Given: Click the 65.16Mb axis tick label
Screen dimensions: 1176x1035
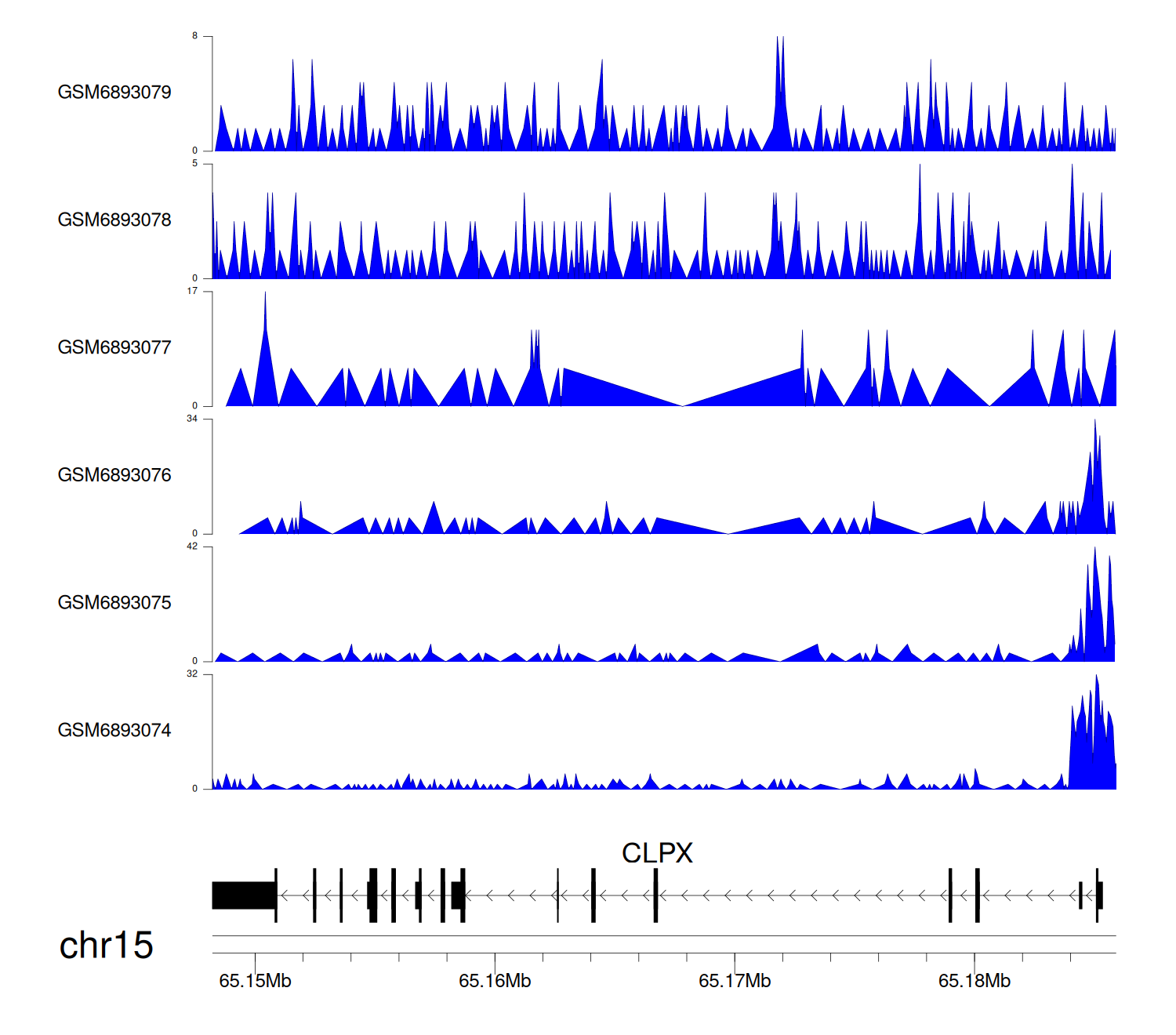Looking at the screenshot, I should coord(495,981).
